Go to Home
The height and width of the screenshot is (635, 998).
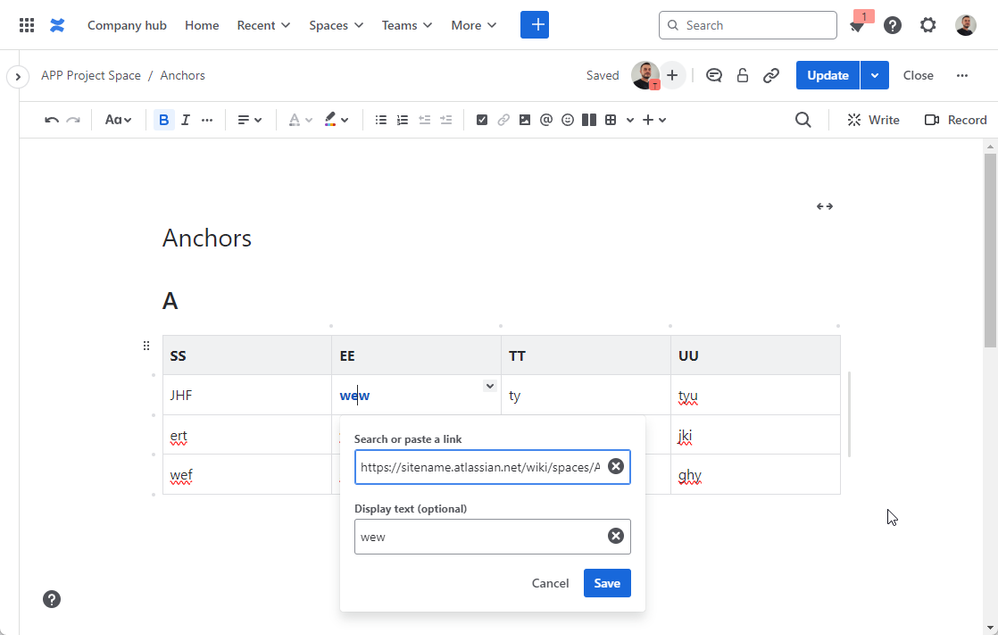click(202, 25)
